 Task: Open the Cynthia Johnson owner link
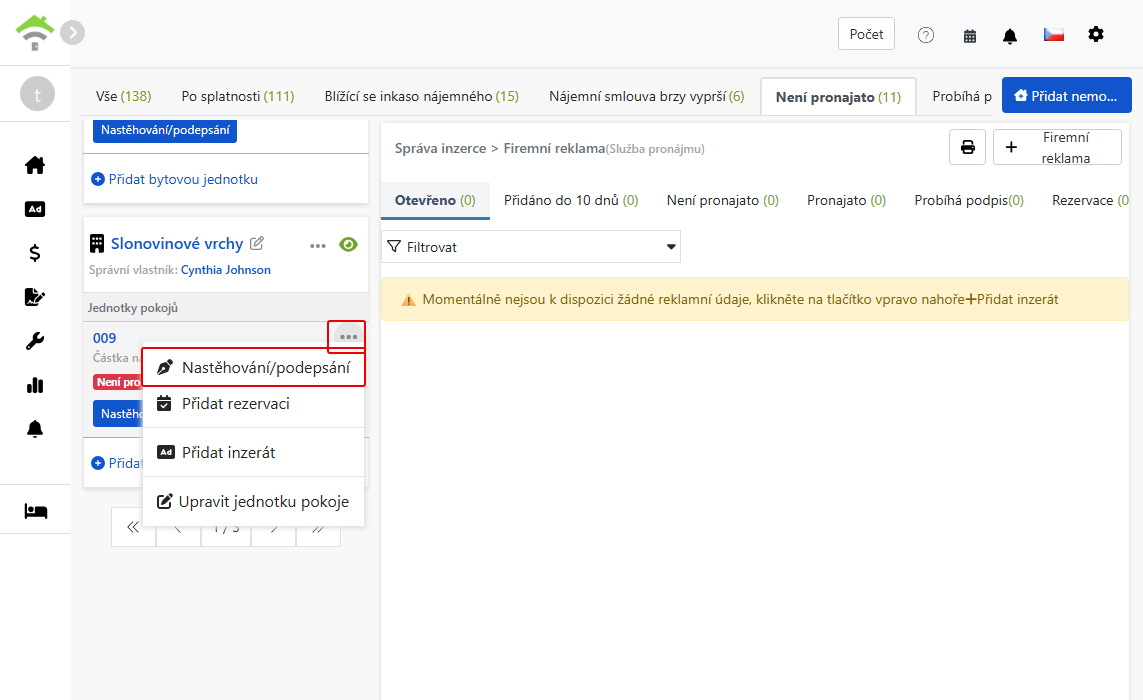click(225, 270)
